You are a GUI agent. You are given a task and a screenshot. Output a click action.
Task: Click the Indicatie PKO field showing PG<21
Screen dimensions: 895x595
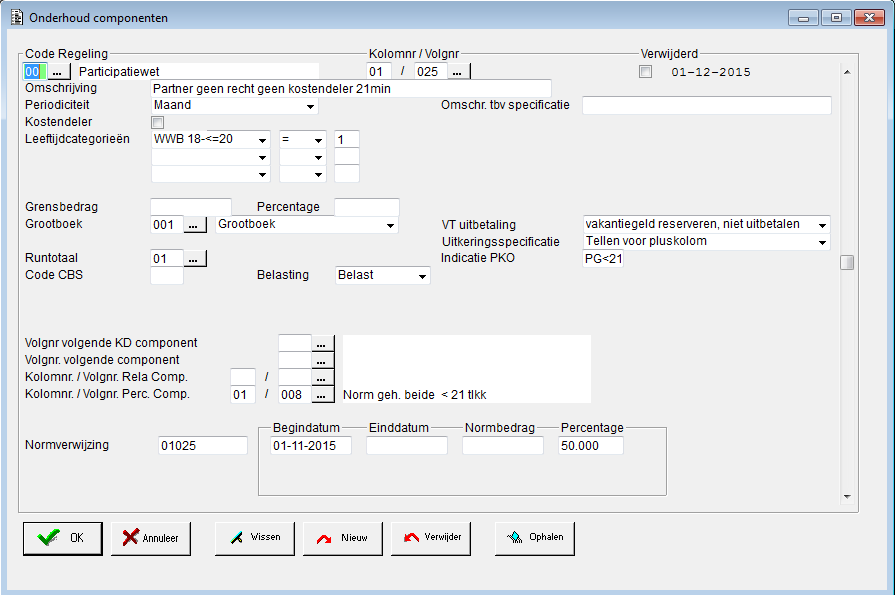coord(603,259)
